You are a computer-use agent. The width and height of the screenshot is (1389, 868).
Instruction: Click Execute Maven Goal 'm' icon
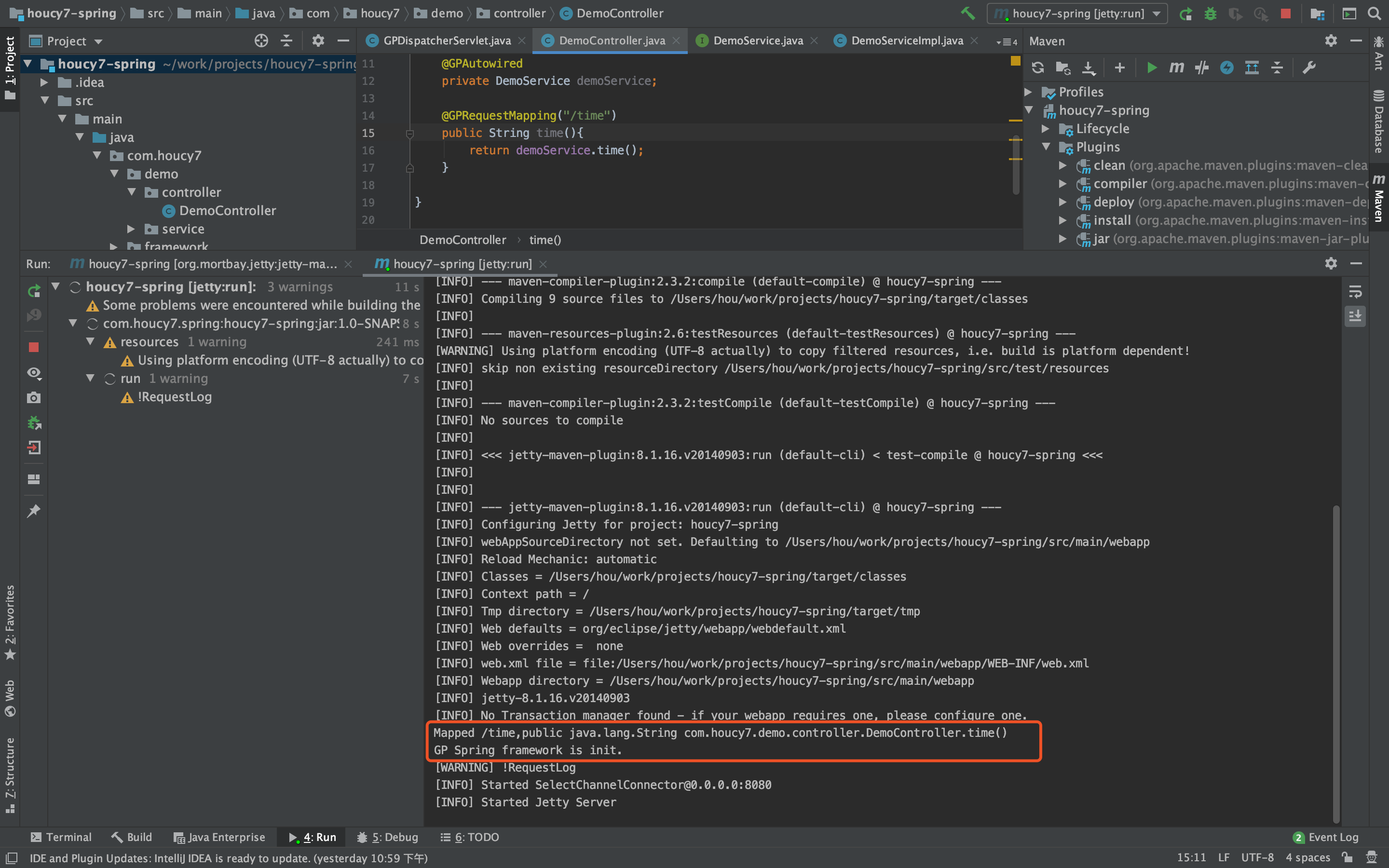pos(1176,68)
